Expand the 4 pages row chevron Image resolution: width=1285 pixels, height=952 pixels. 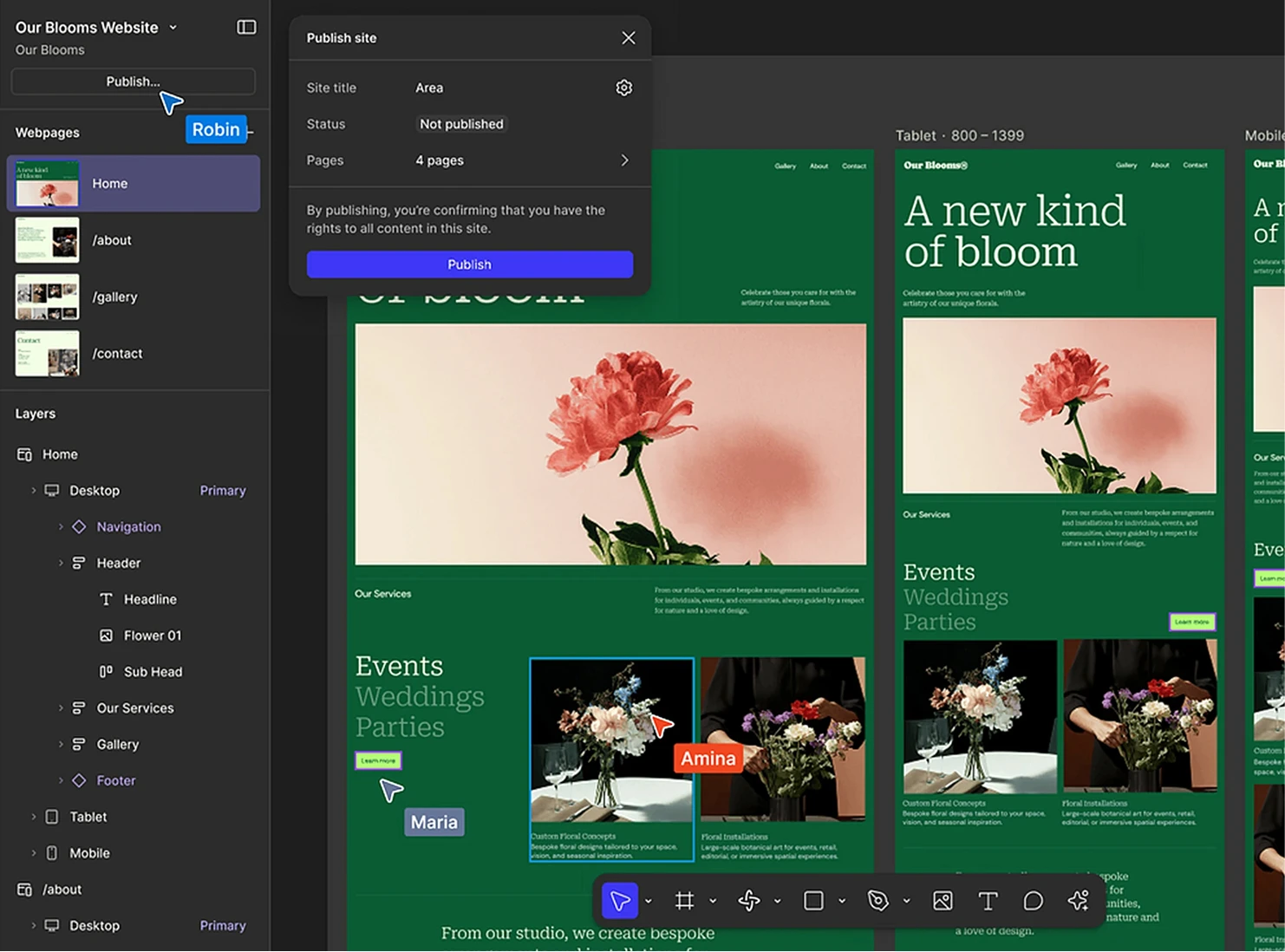click(624, 160)
